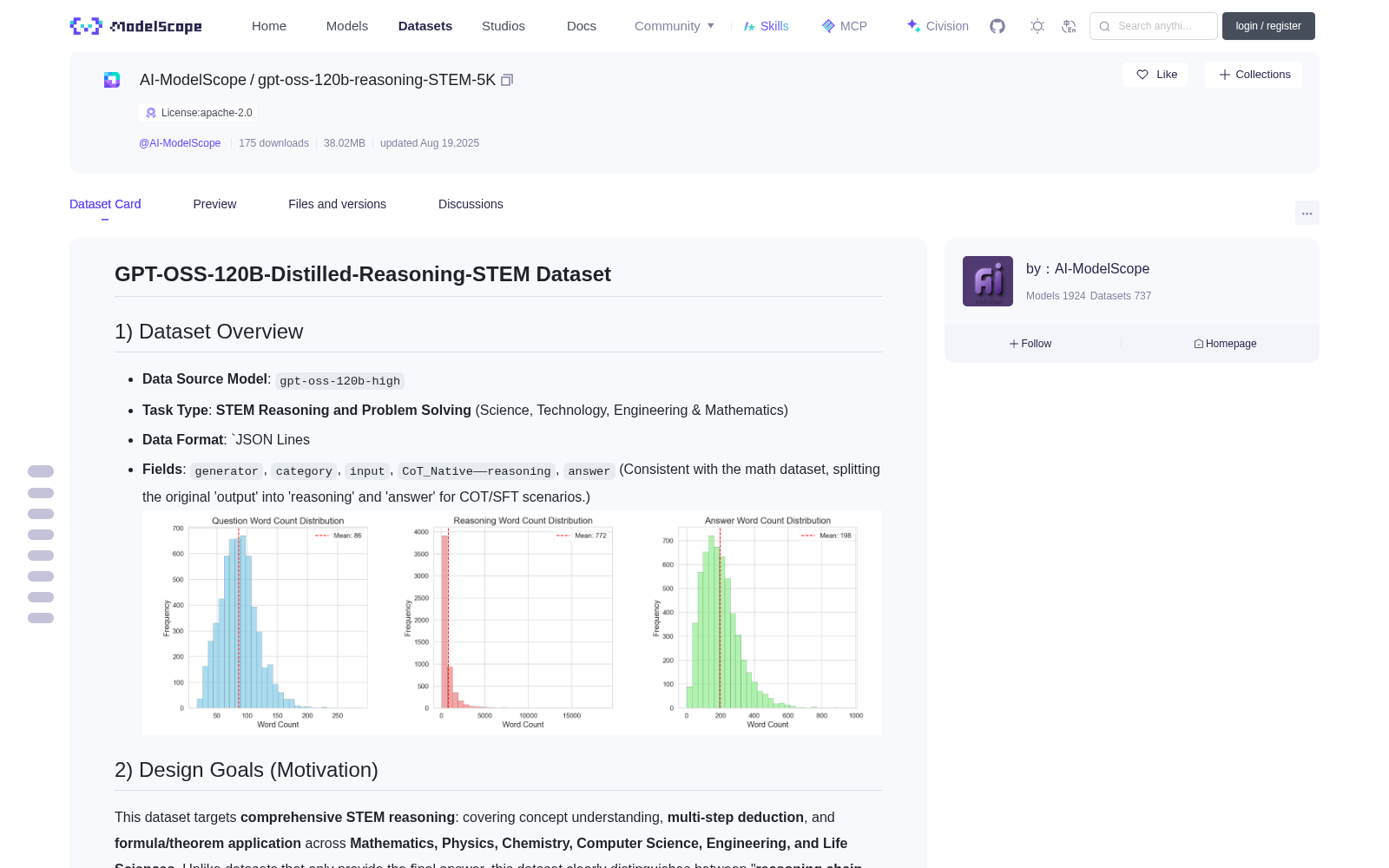Open the Models section
The width and height of the screenshot is (1389, 868).
(347, 26)
